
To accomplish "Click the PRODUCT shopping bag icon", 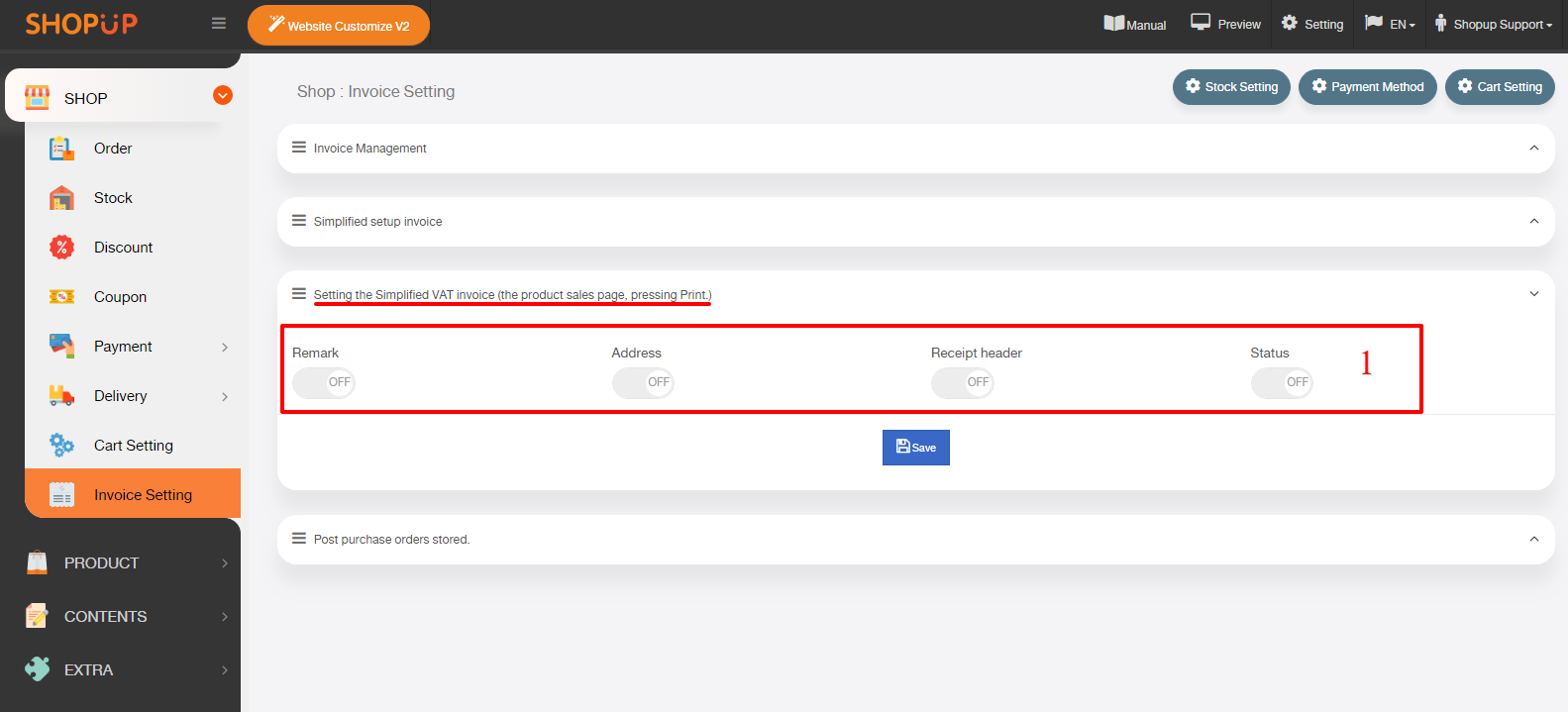I will pyautogui.click(x=37, y=562).
